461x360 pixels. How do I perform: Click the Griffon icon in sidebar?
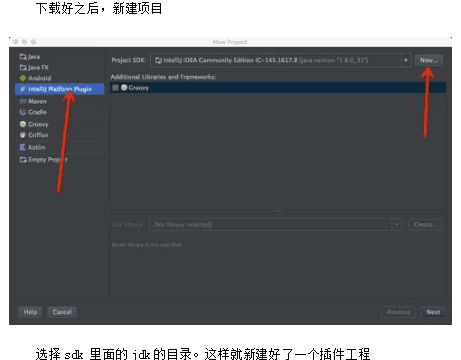[23, 135]
